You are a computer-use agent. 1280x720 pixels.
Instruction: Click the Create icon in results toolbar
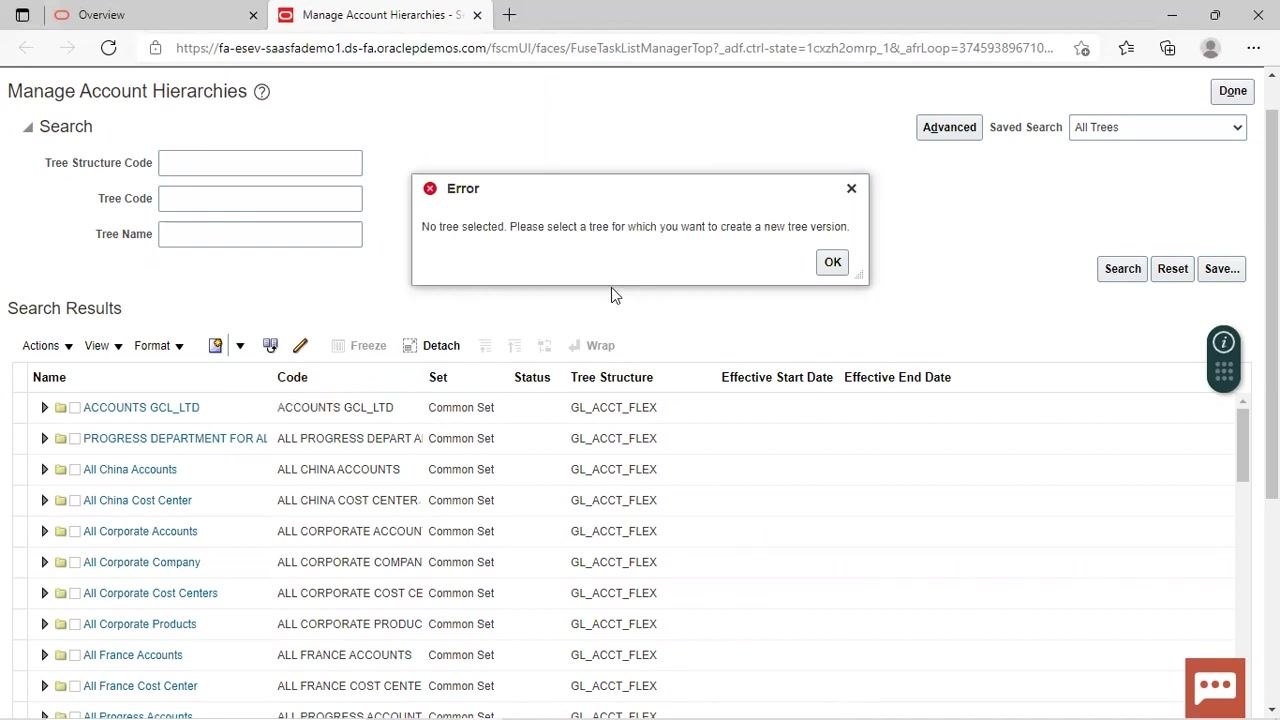click(x=215, y=345)
